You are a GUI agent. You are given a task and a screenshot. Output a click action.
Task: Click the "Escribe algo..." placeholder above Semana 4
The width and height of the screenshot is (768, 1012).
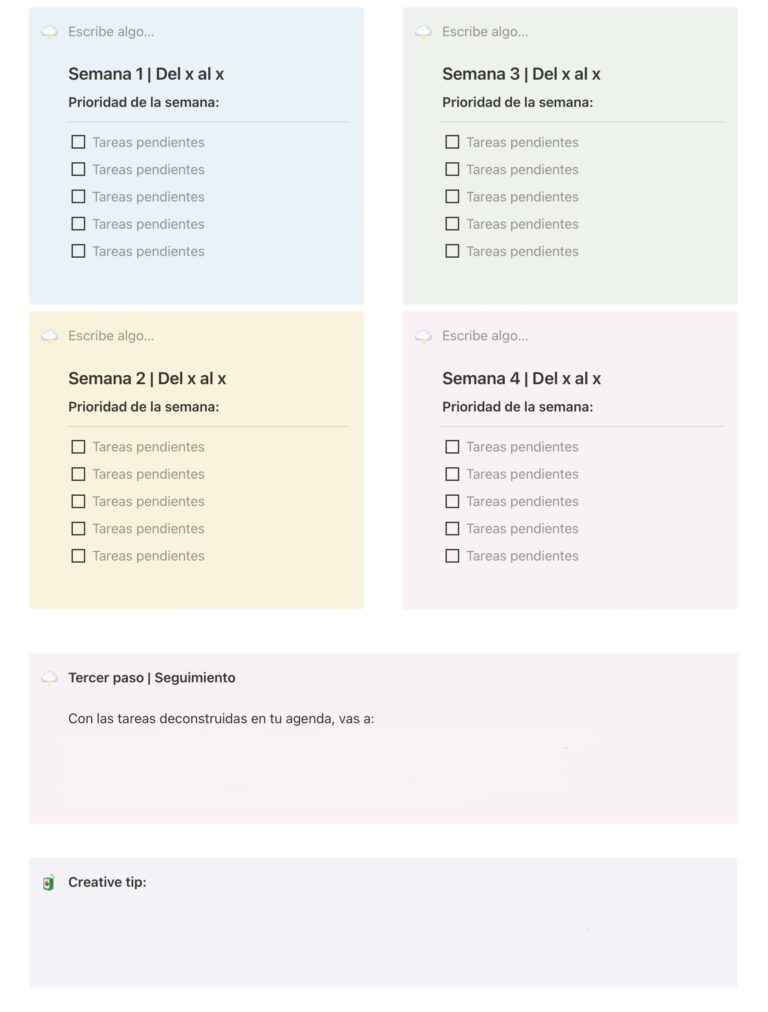(485, 336)
